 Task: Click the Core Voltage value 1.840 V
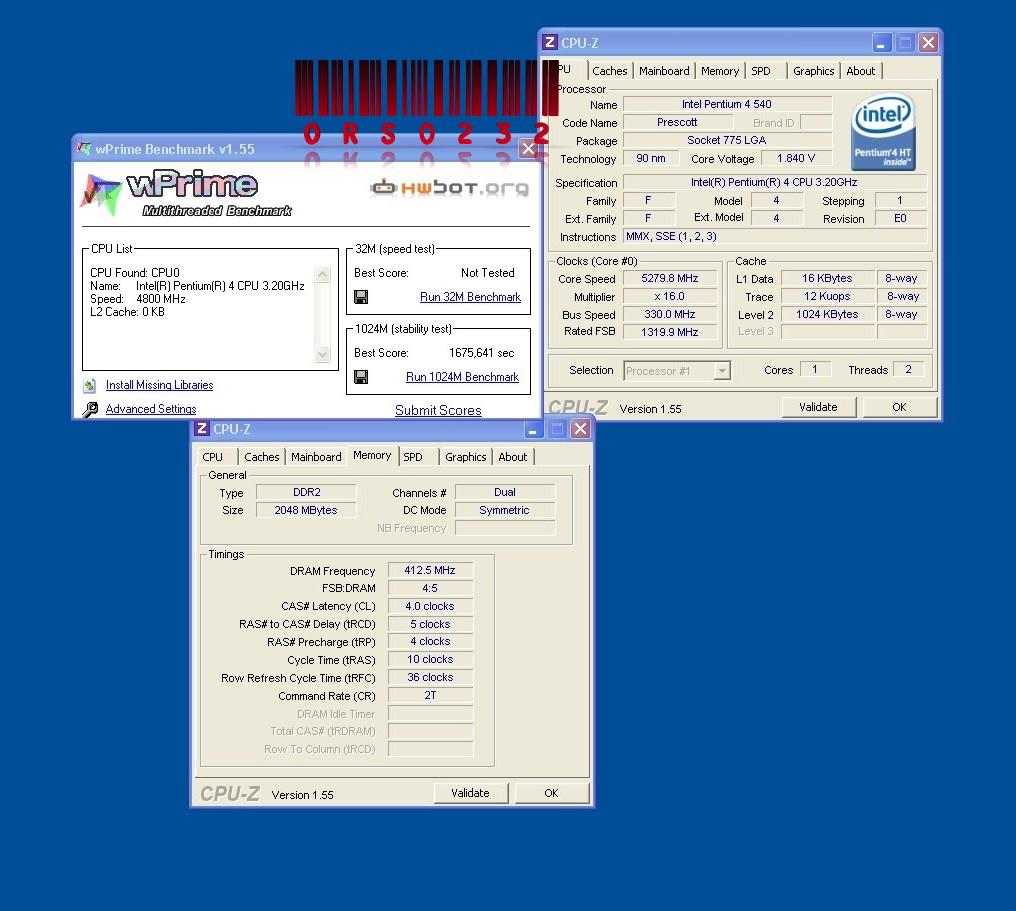796,159
